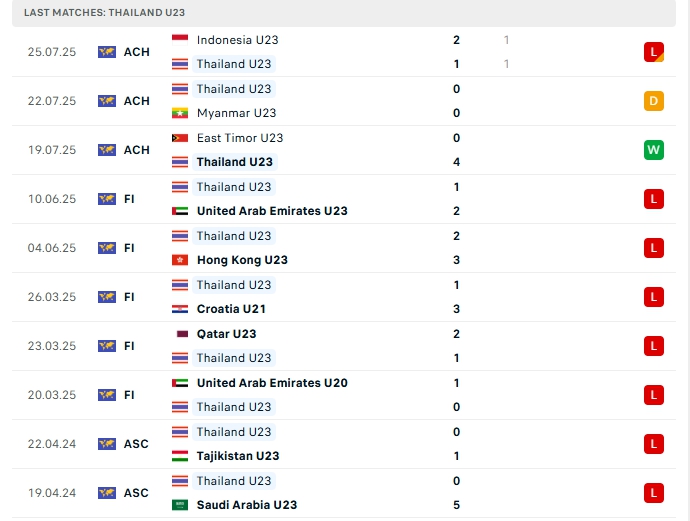Click the Tajikistan U23 flag icon
690x521 pixels.
tap(180, 456)
